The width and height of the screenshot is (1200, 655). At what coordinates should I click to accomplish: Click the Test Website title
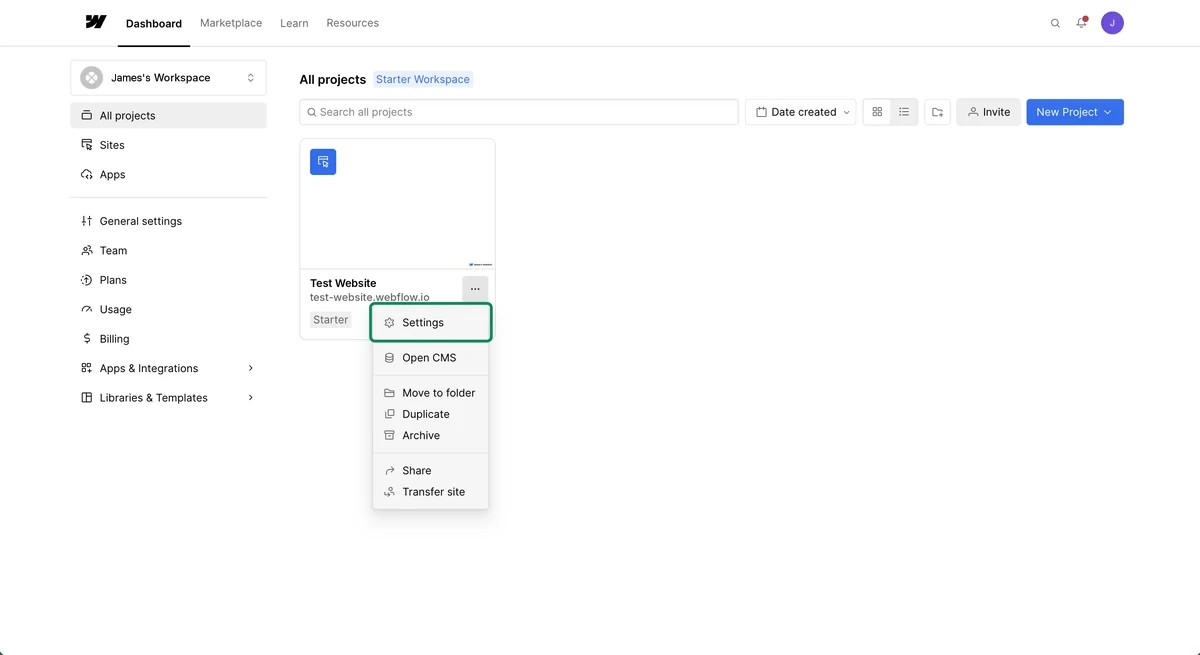coord(343,283)
